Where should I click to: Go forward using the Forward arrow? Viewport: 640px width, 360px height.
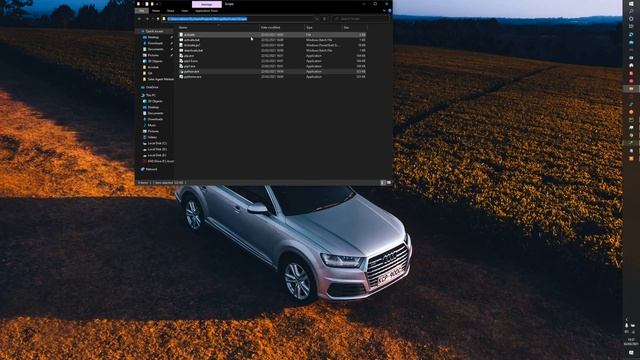147,19
